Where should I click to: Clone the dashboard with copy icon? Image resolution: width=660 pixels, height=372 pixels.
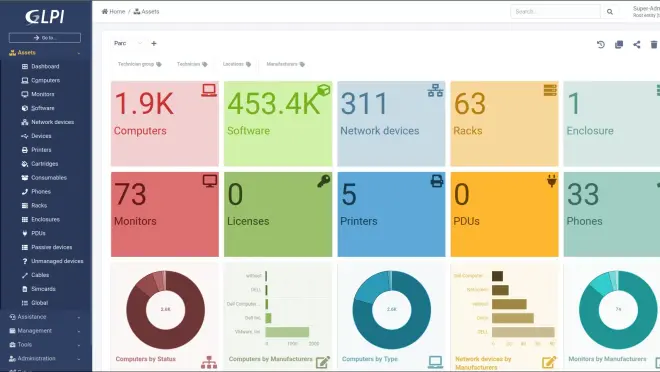click(619, 45)
